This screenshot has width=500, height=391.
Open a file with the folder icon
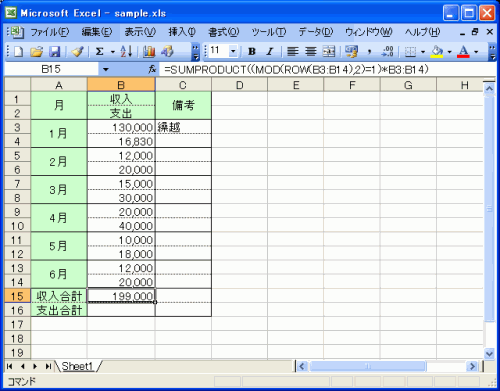coord(37,52)
